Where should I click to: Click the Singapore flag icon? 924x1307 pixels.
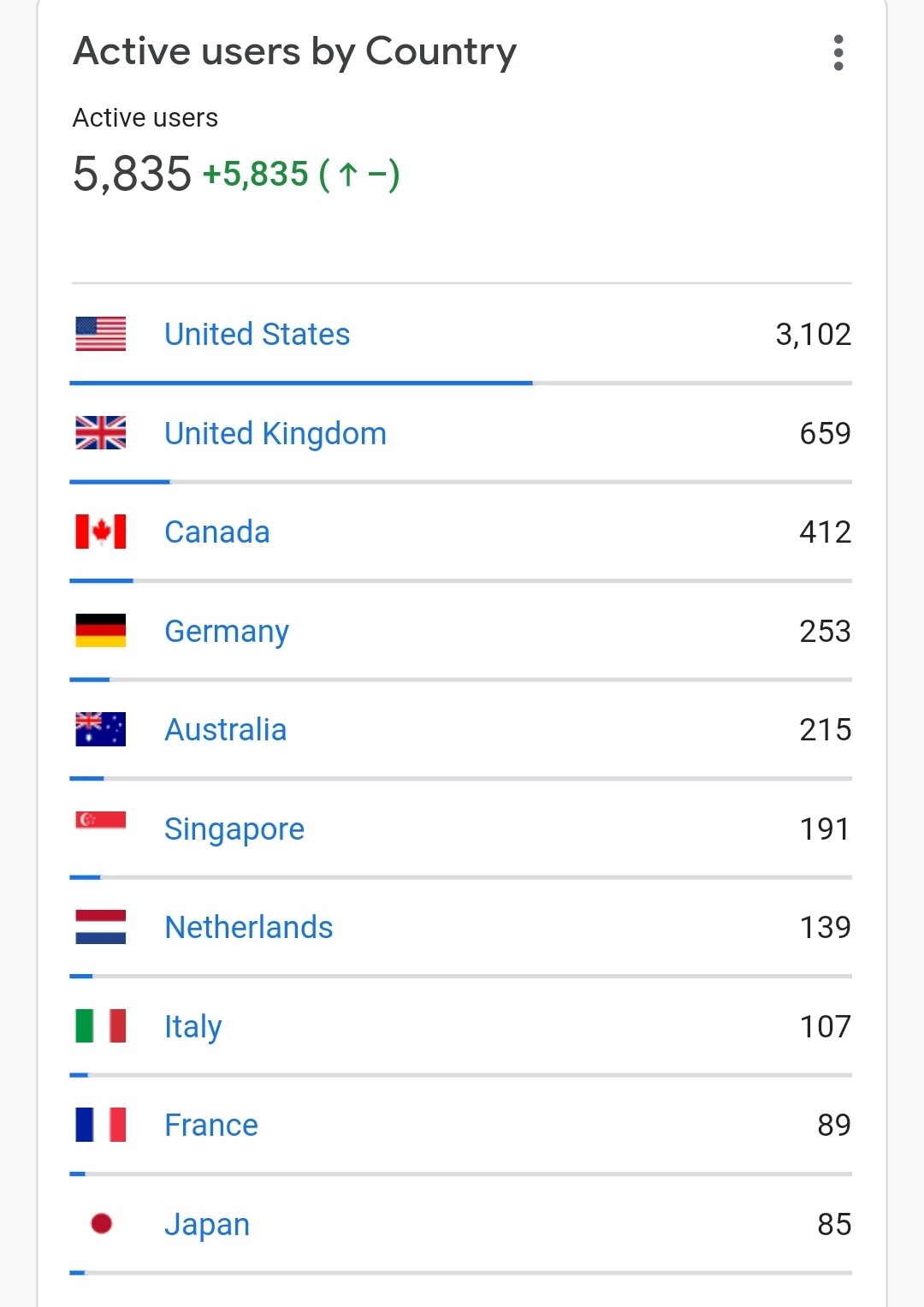pyautogui.click(x=101, y=821)
